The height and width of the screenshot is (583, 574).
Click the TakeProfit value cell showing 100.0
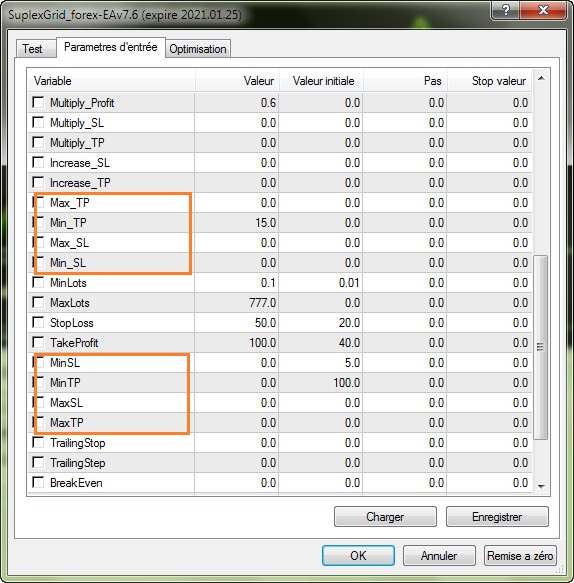click(x=236, y=342)
